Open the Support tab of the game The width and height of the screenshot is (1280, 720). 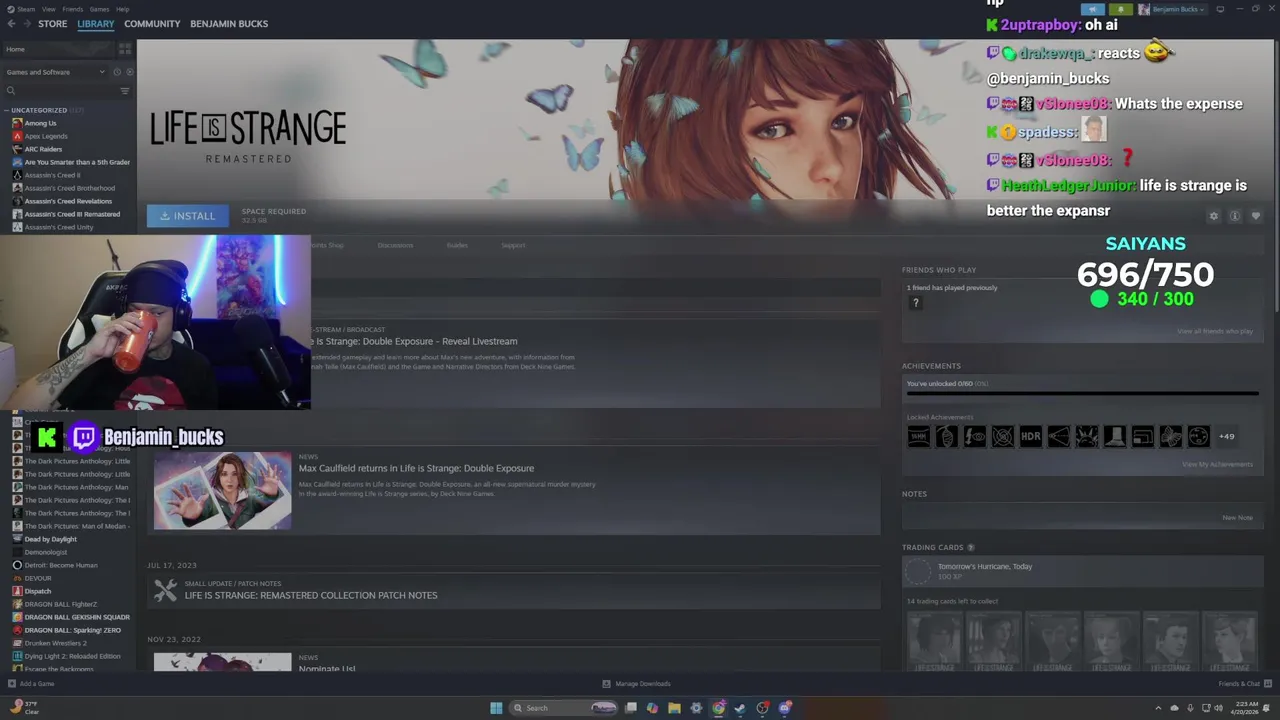pyautogui.click(x=513, y=245)
